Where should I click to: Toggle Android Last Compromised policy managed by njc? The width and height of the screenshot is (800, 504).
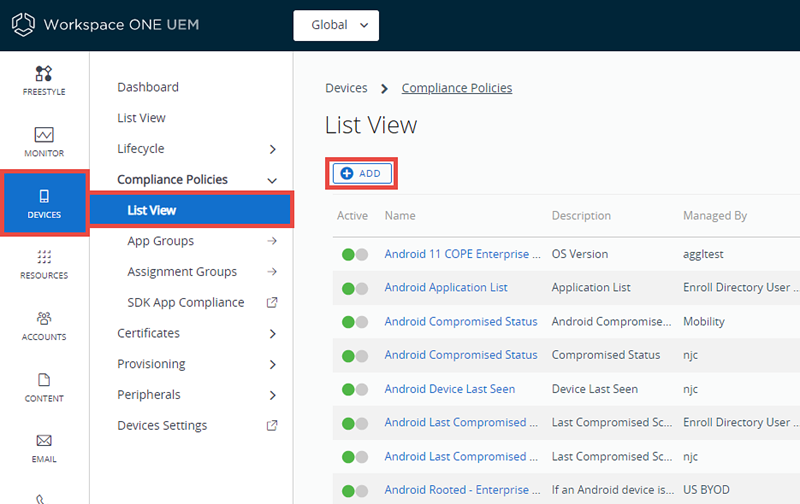click(355, 457)
